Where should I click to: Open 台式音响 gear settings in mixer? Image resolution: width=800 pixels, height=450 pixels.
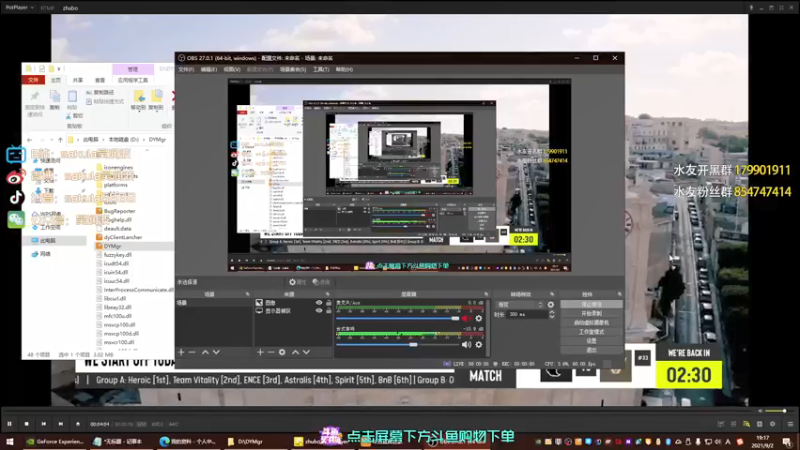479,344
